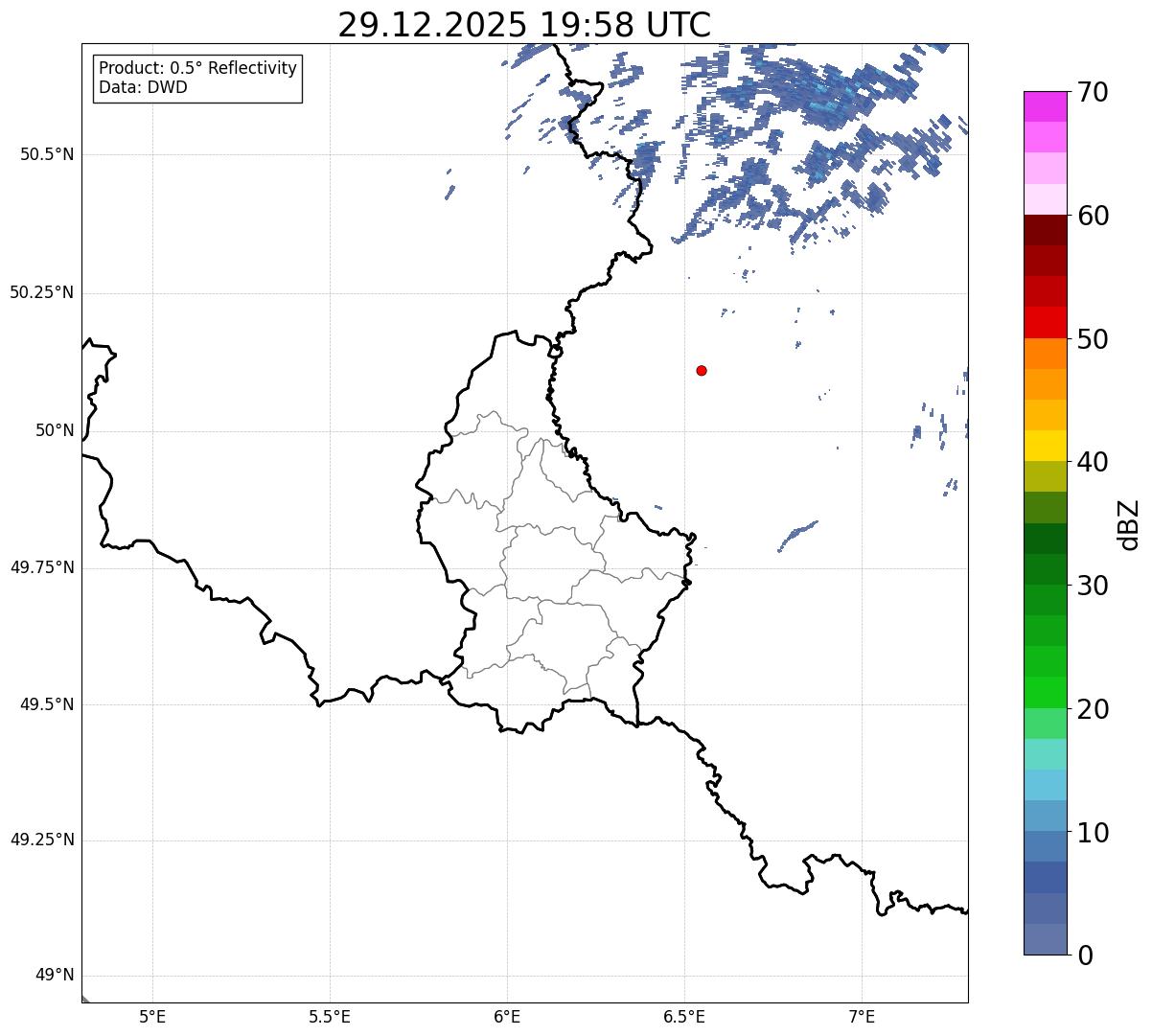Image resolution: width=1152 pixels, height=1036 pixels.
Task: Click the 50.25°N latitude label
Action: pos(42,292)
